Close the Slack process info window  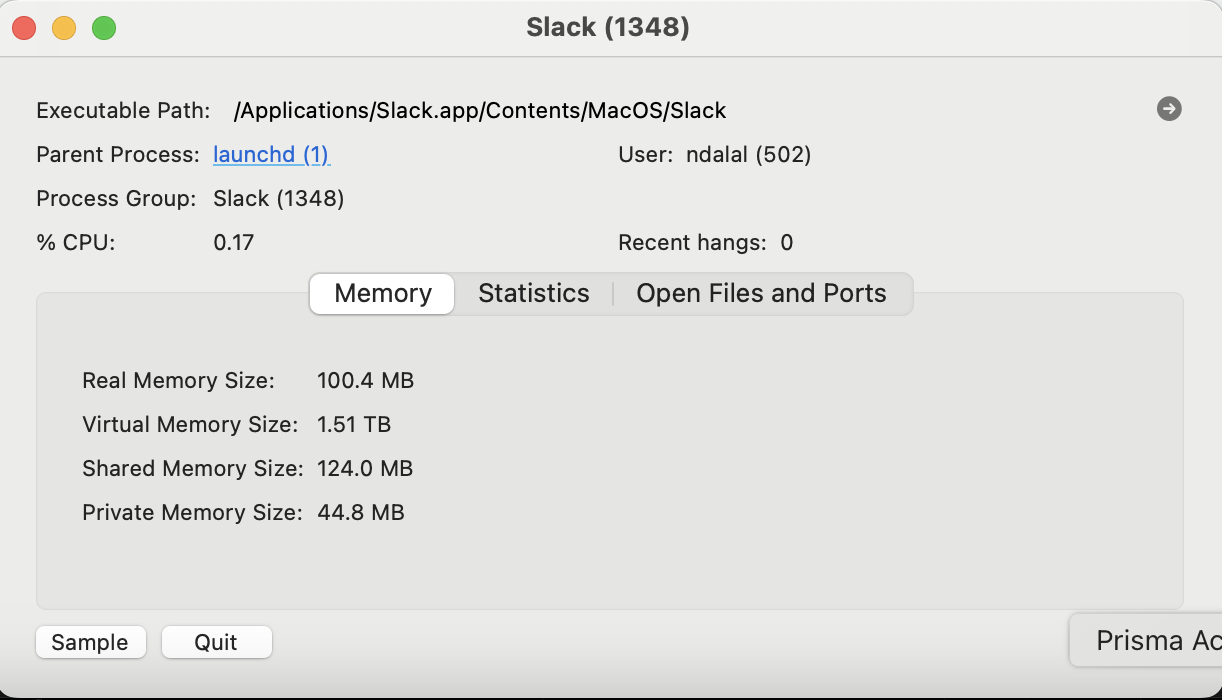[x=25, y=28]
